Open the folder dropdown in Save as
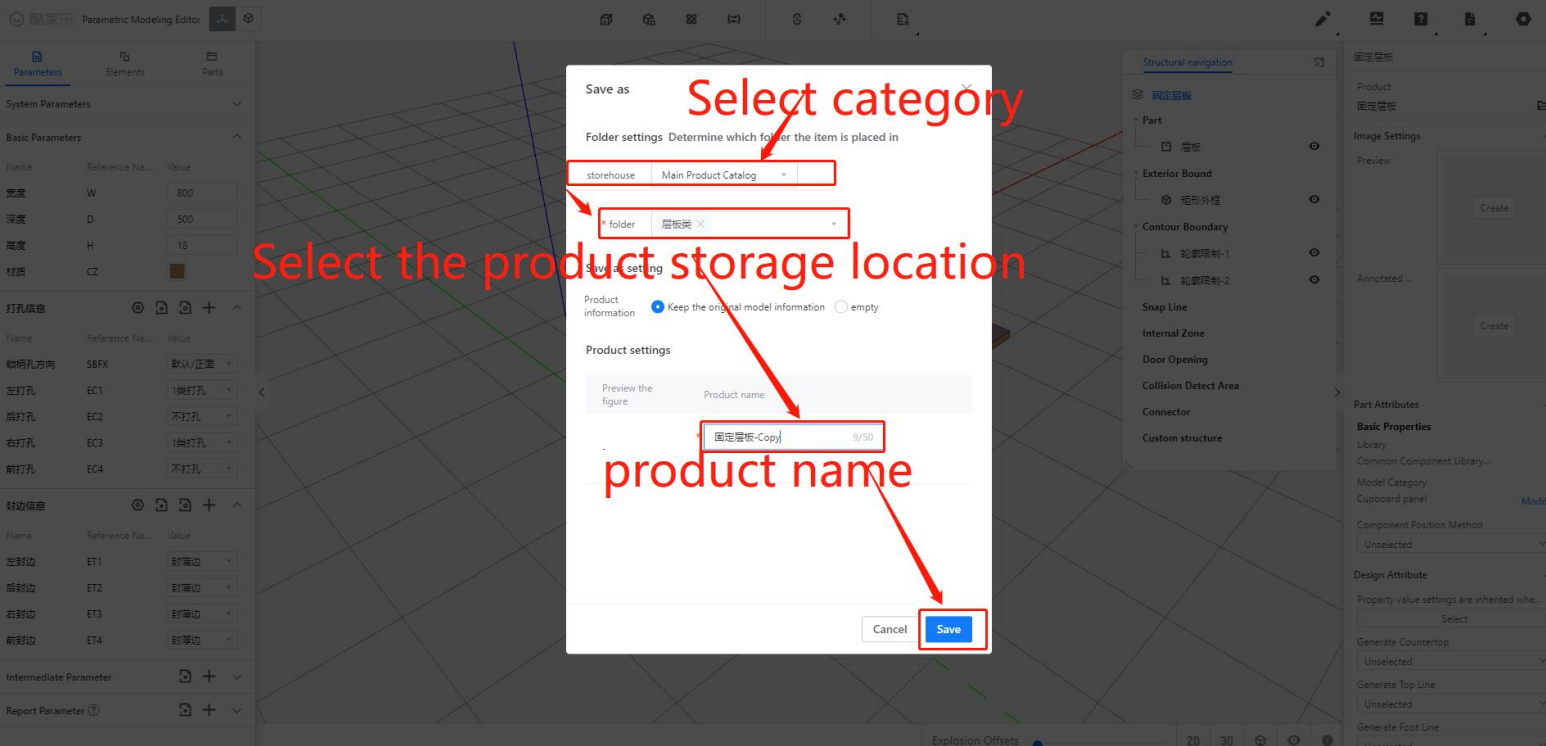Screen dimensions: 1546x746 pos(749,224)
